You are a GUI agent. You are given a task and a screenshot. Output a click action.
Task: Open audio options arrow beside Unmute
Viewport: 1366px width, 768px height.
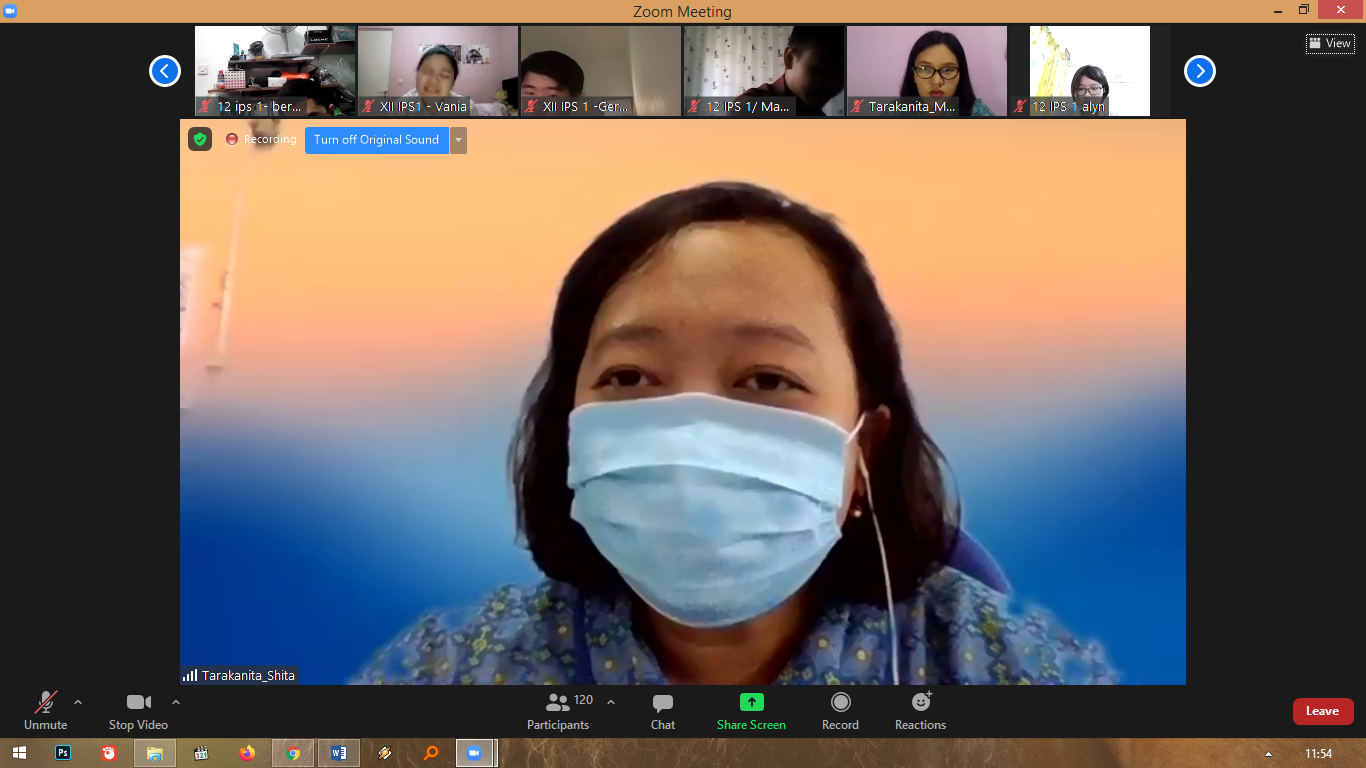(78, 702)
